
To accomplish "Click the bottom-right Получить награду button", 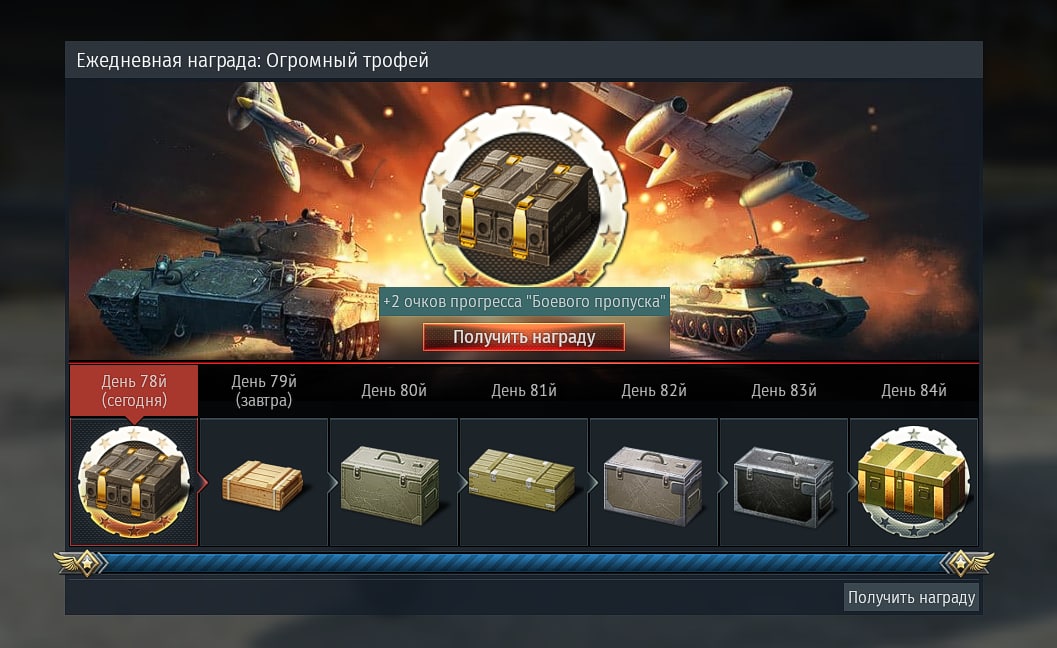I will (911, 597).
